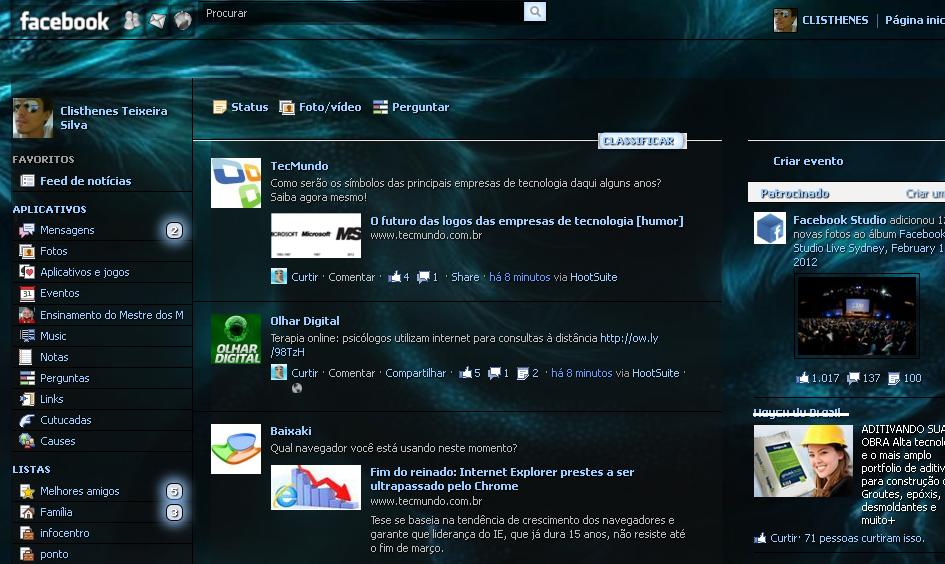This screenshot has height=564, width=945.
Task: Click Criar evento link
Action: (808, 161)
